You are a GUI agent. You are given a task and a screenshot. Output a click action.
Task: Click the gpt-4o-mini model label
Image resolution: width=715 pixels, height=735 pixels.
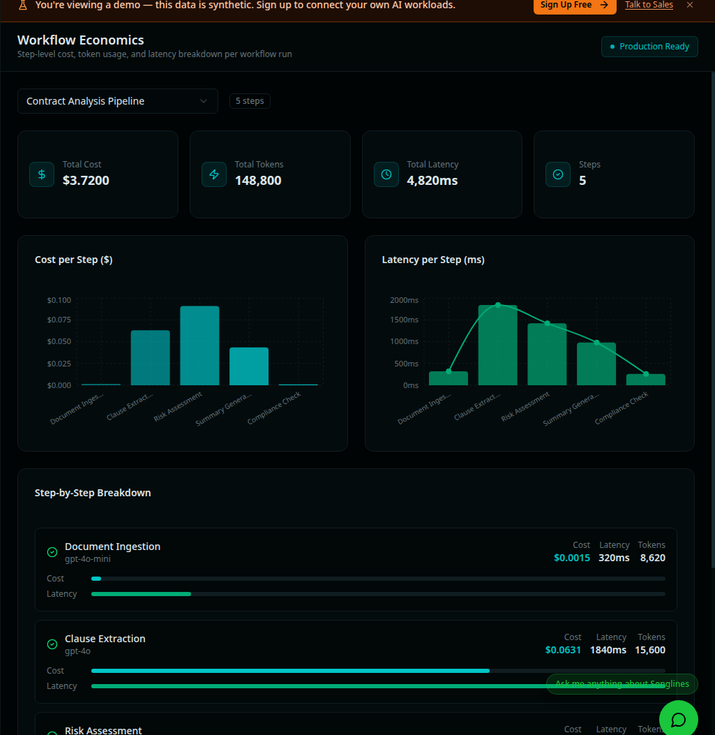[x=88, y=559]
